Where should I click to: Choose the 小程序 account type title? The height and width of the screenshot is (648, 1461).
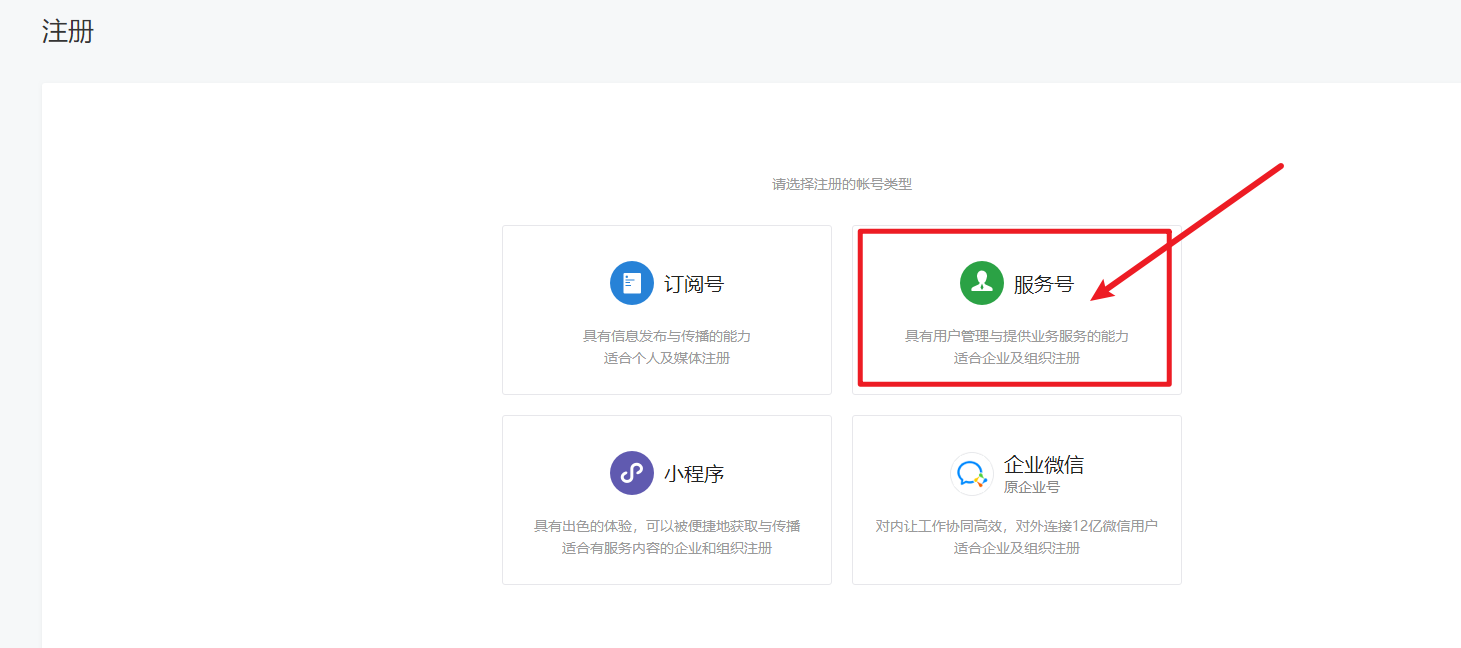694,474
